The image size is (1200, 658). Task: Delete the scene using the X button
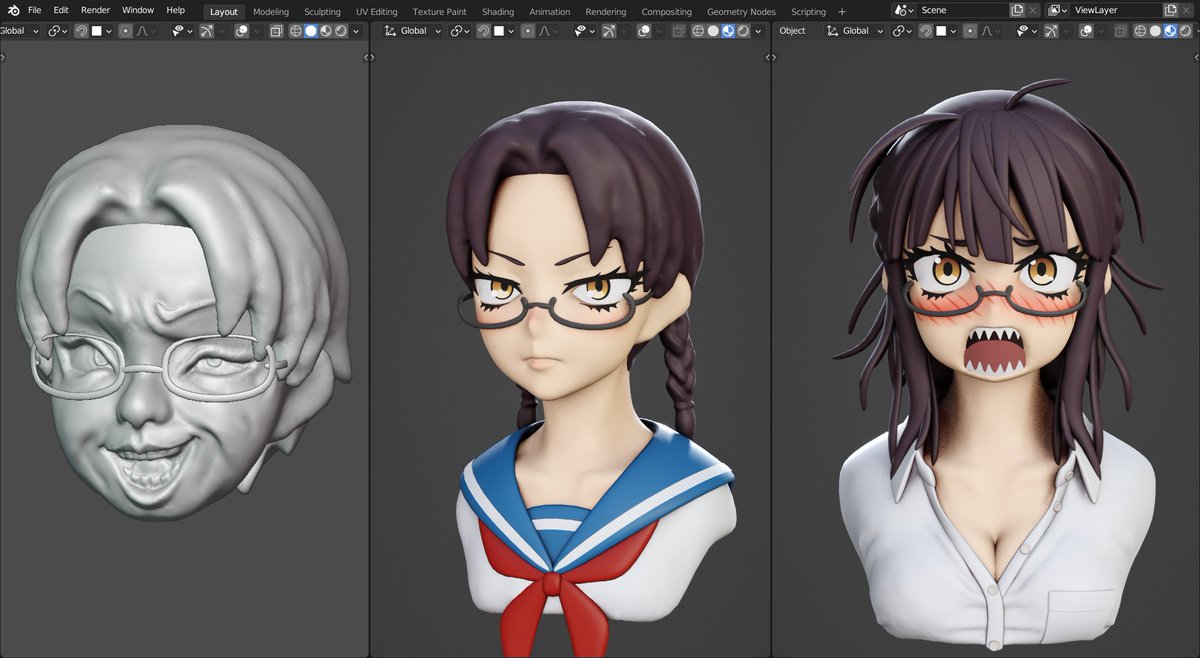coord(1033,10)
